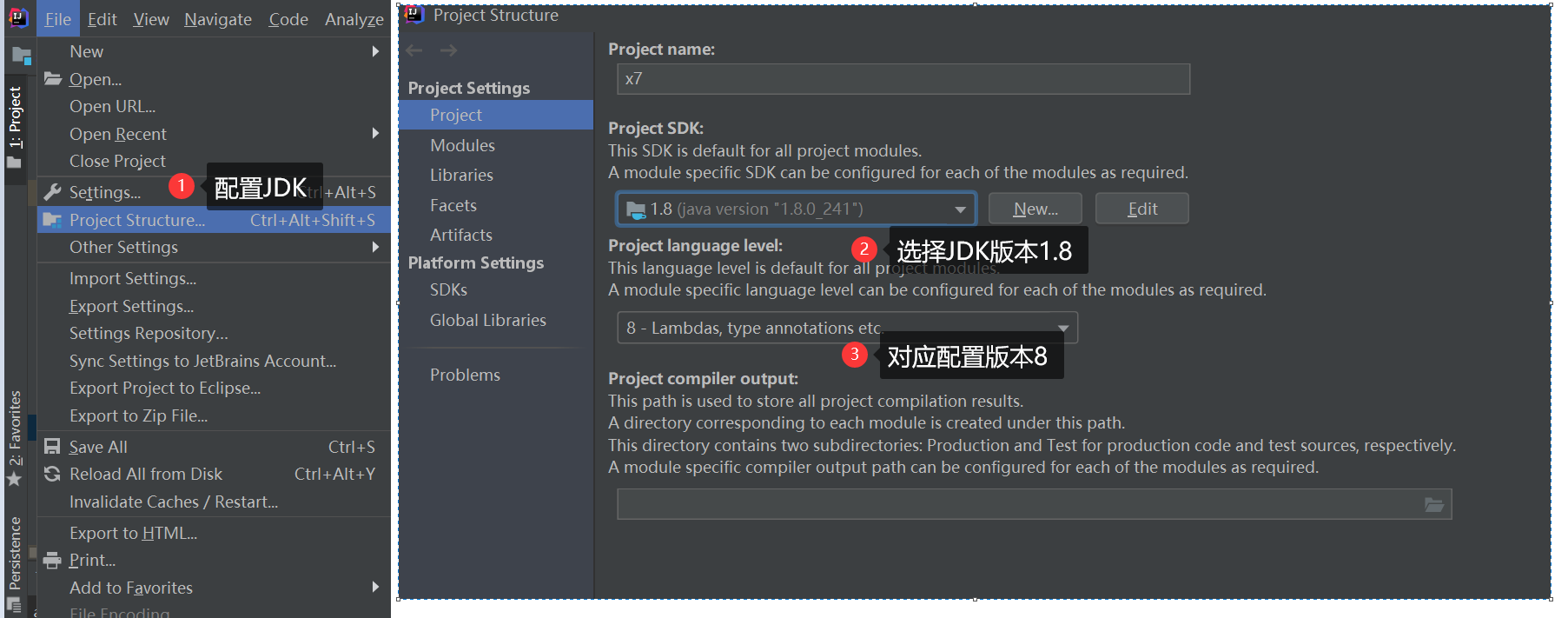Click the New... SDK button
The image size is (1568, 618).
[1035, 209]
